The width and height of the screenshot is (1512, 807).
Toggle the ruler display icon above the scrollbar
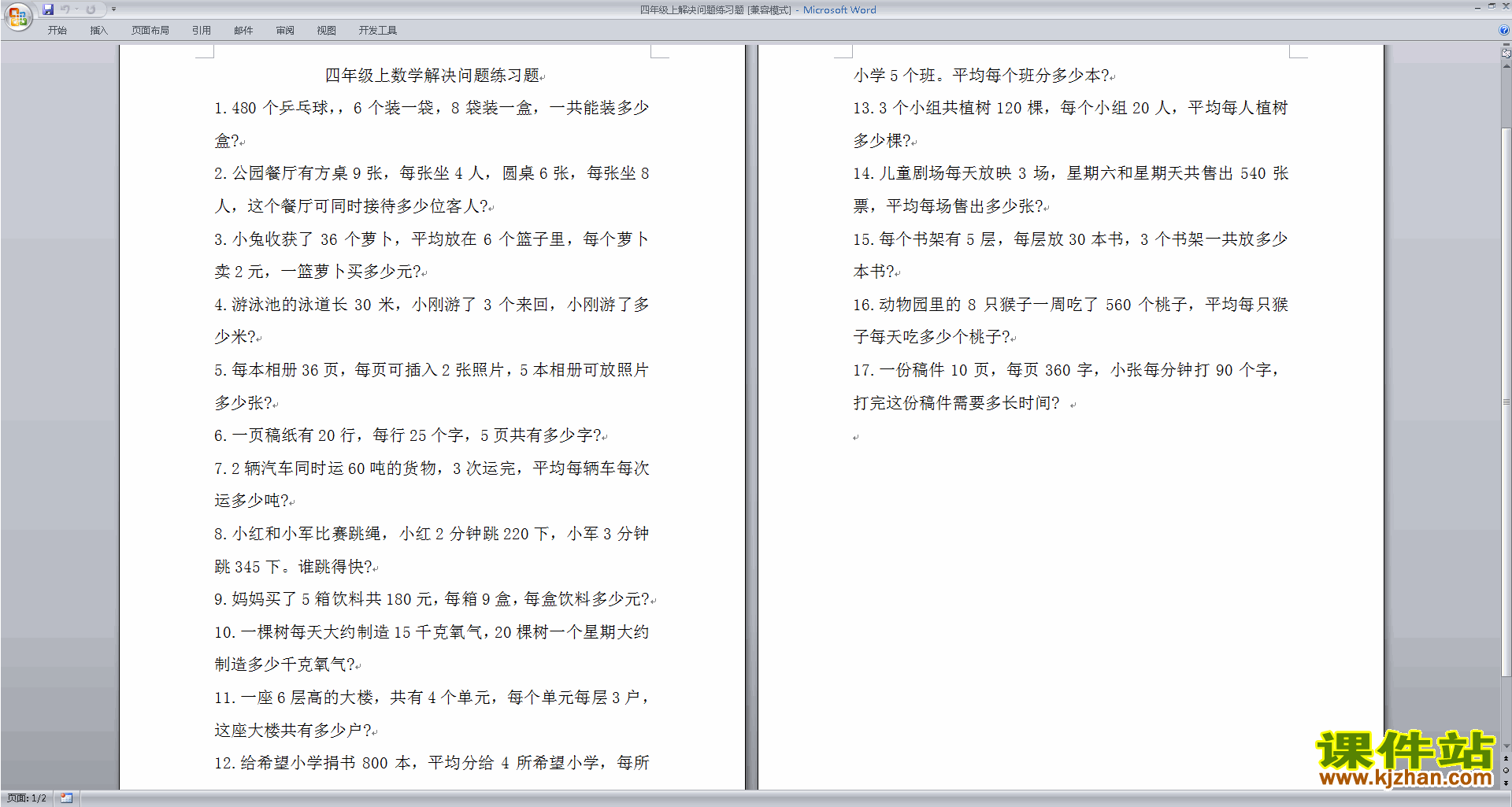pyautogui.click(x=1506, y=53)
